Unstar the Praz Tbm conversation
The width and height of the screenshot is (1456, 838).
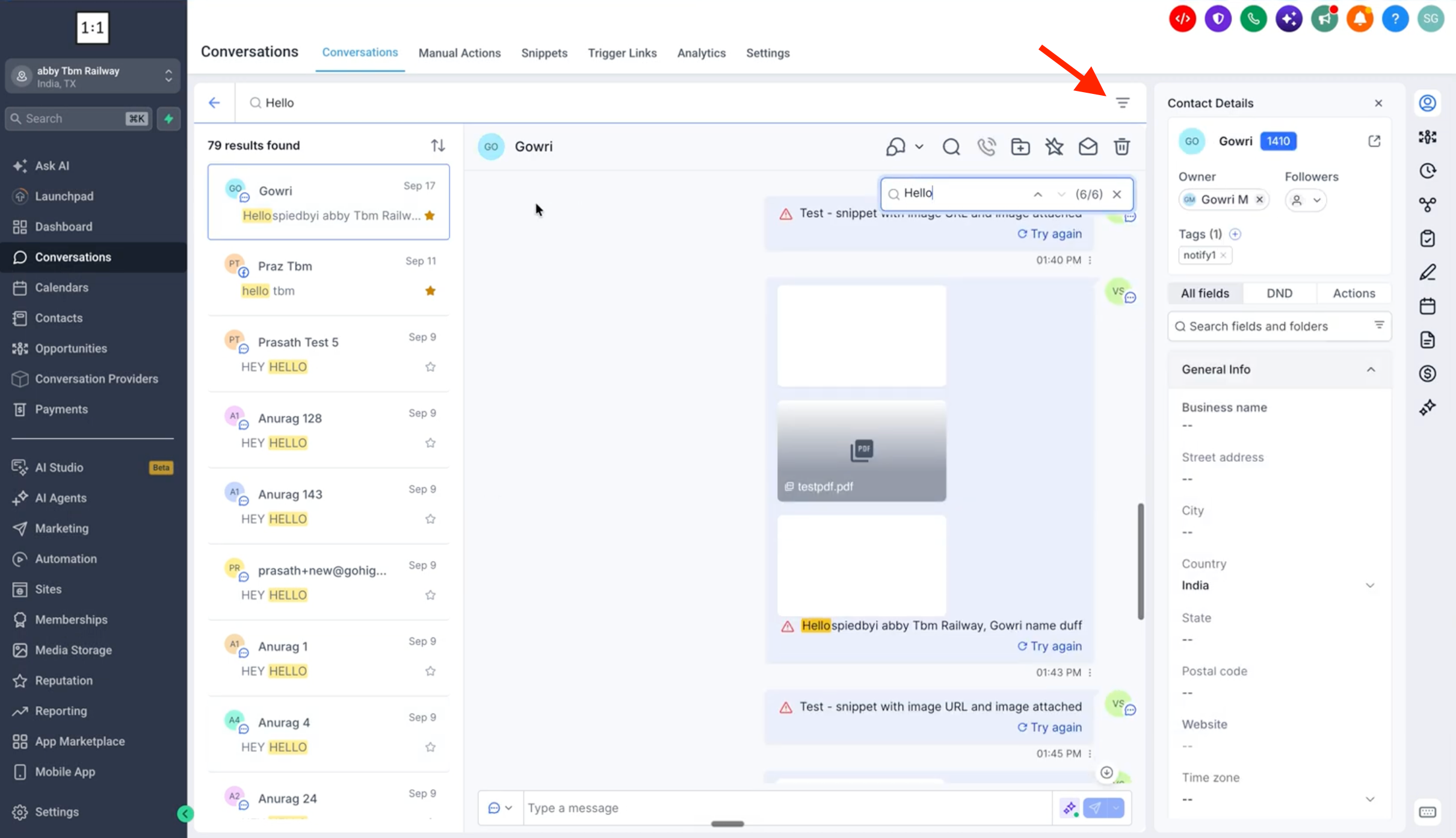click(430, 291)
